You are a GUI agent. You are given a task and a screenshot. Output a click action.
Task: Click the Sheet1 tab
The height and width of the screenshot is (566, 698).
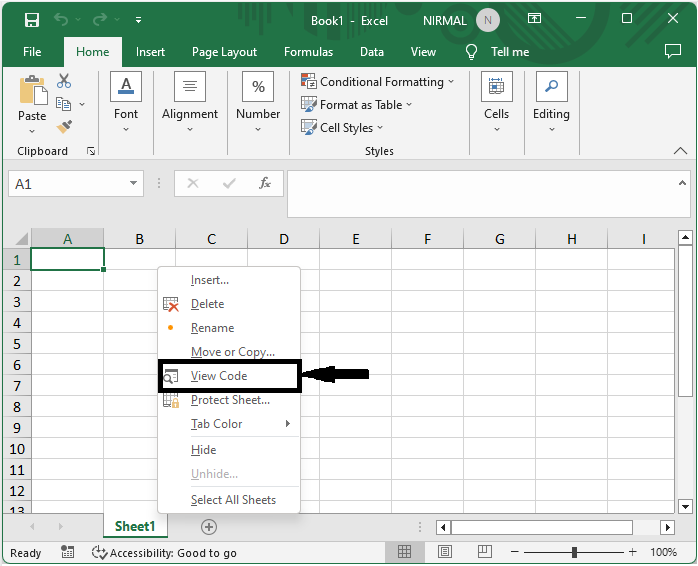click(135, 526)
